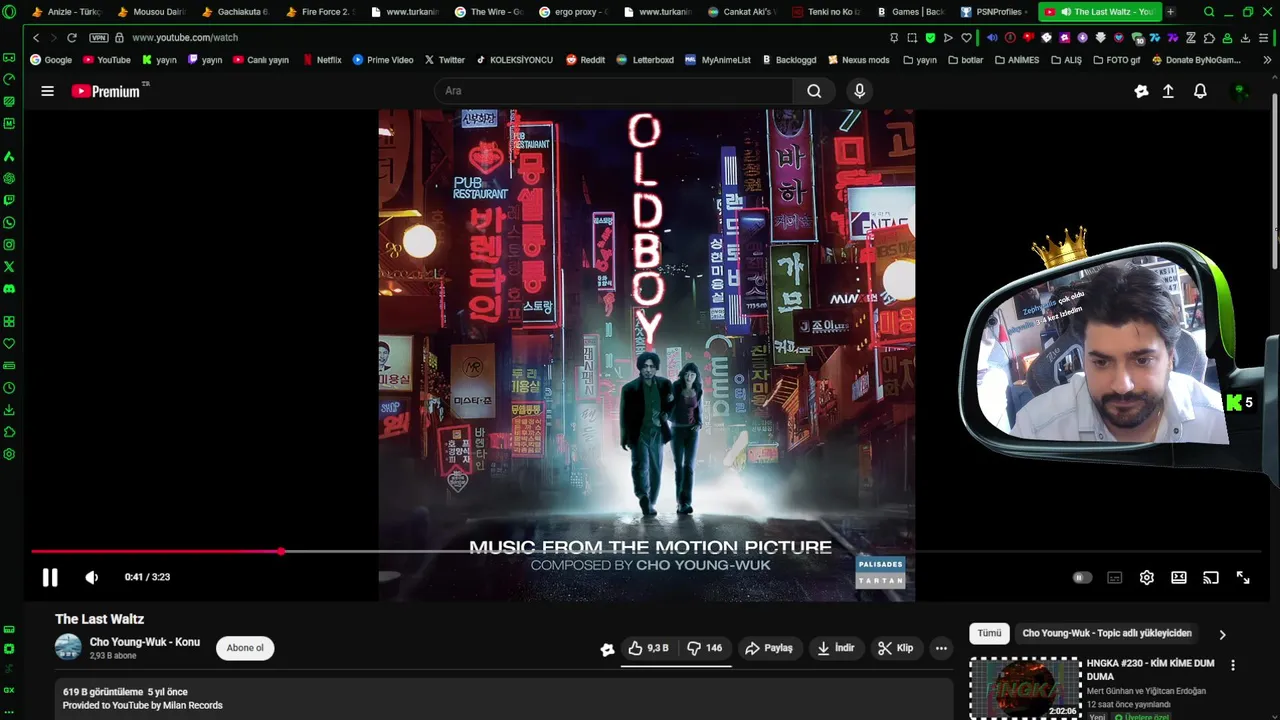This screenshot has width=1280, height=720.
Task: Mute the video using the speaker icon
Action: pos(92,577)
